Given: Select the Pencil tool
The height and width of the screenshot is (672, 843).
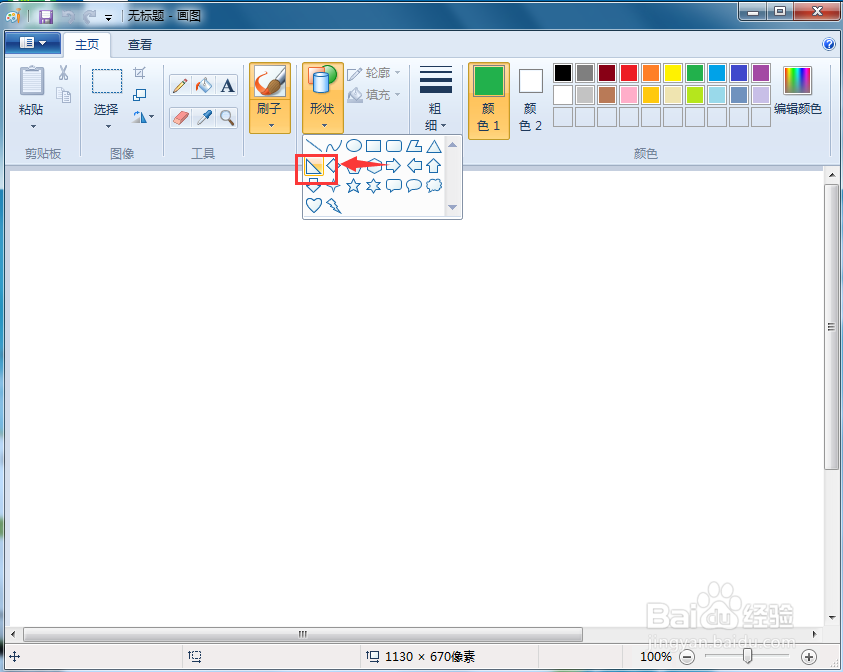Looking at the screenshot, I should click(181, 85).
